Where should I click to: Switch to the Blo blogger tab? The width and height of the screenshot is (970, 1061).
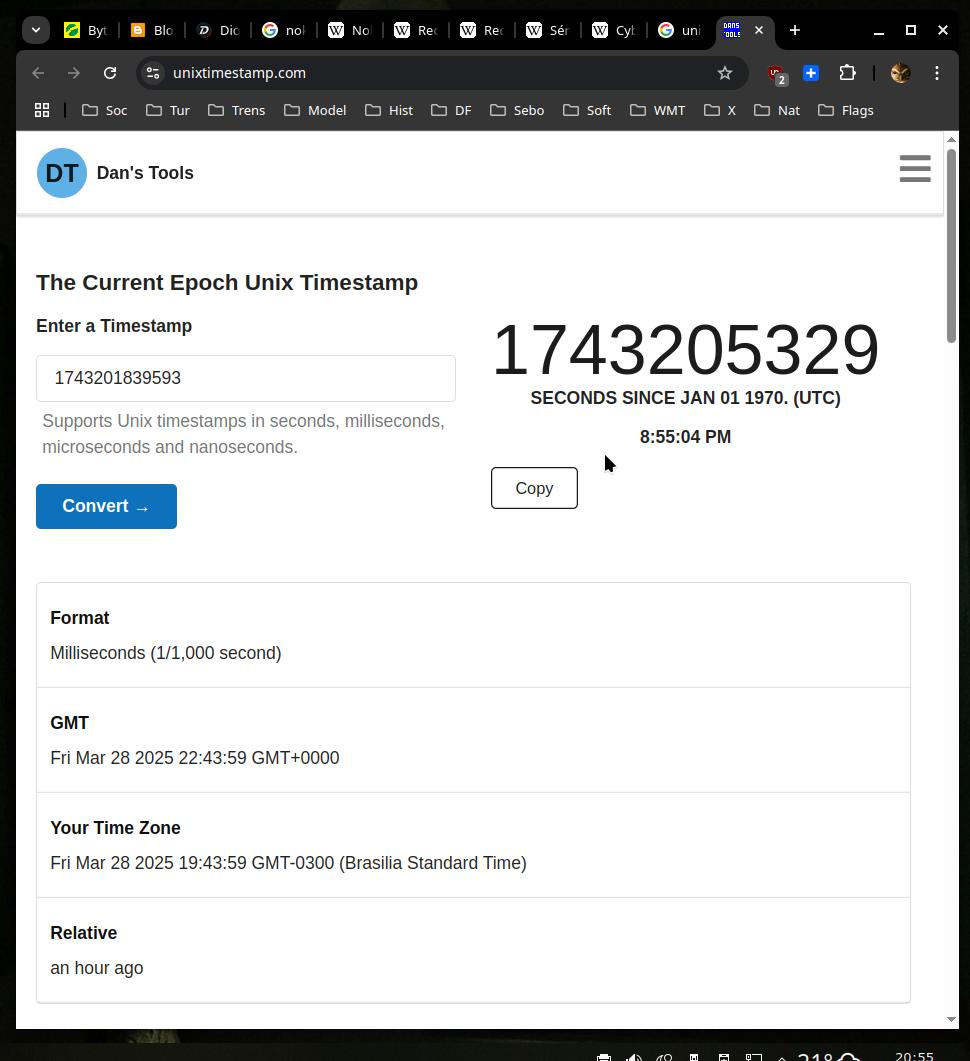click(152, 30)
